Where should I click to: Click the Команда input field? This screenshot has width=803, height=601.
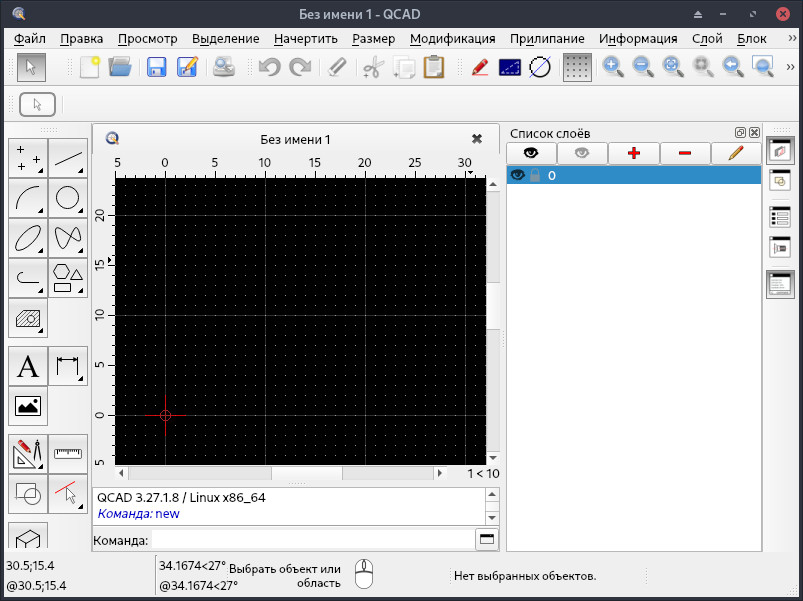312,540
